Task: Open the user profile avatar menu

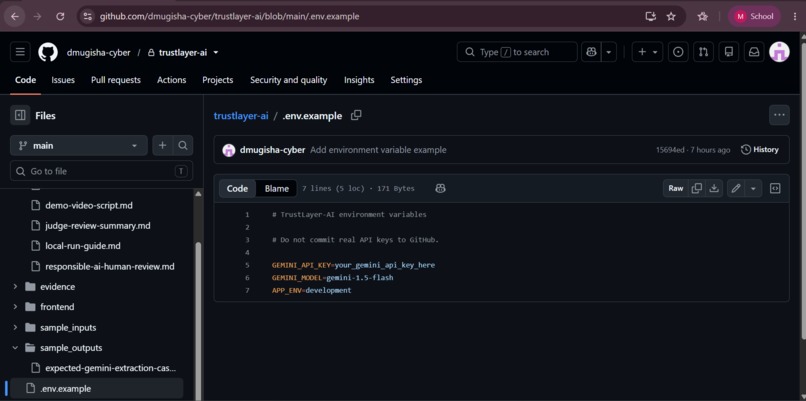Action: coord(779,52)
